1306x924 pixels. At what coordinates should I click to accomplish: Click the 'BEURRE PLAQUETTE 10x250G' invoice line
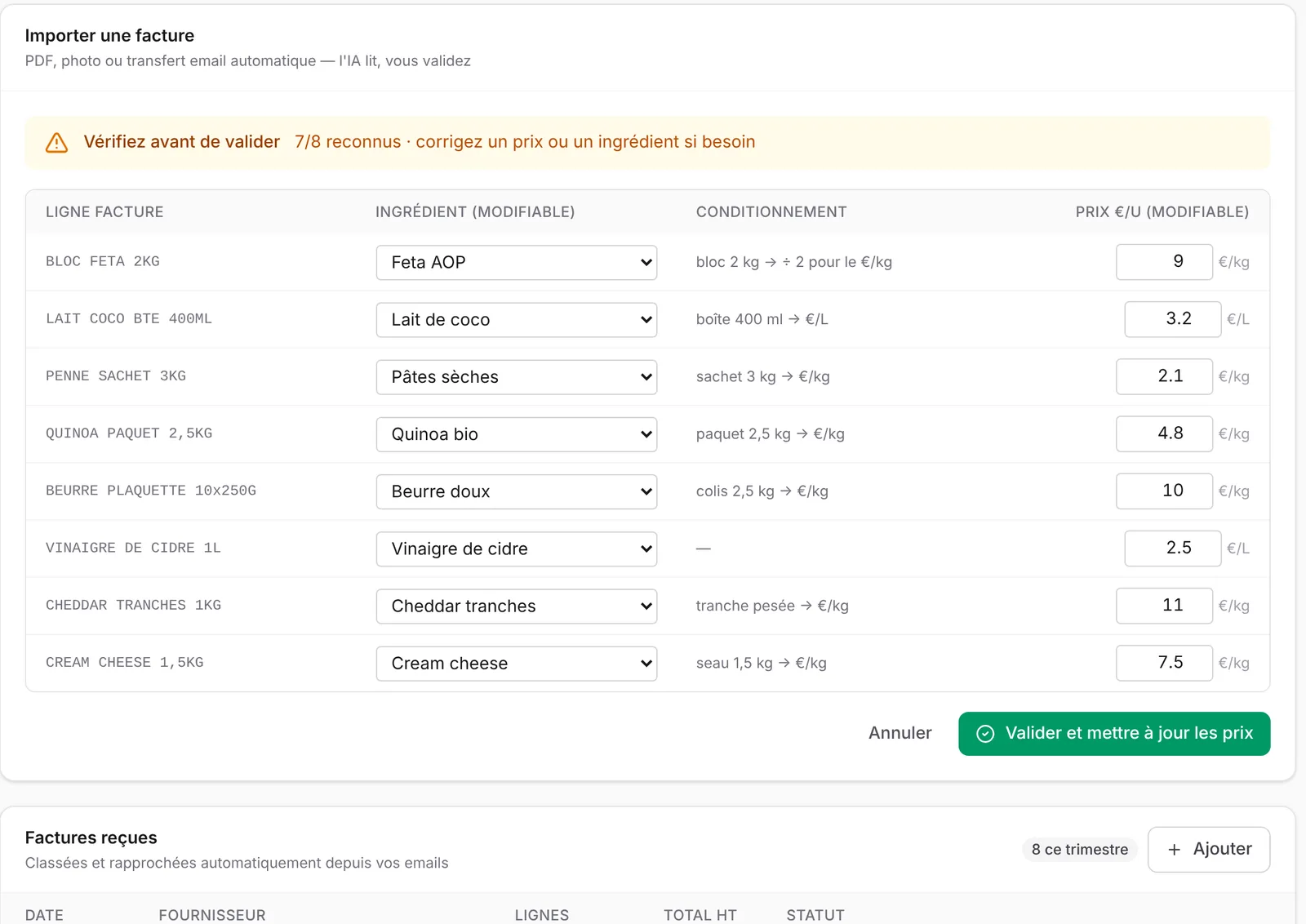point(151,491)
